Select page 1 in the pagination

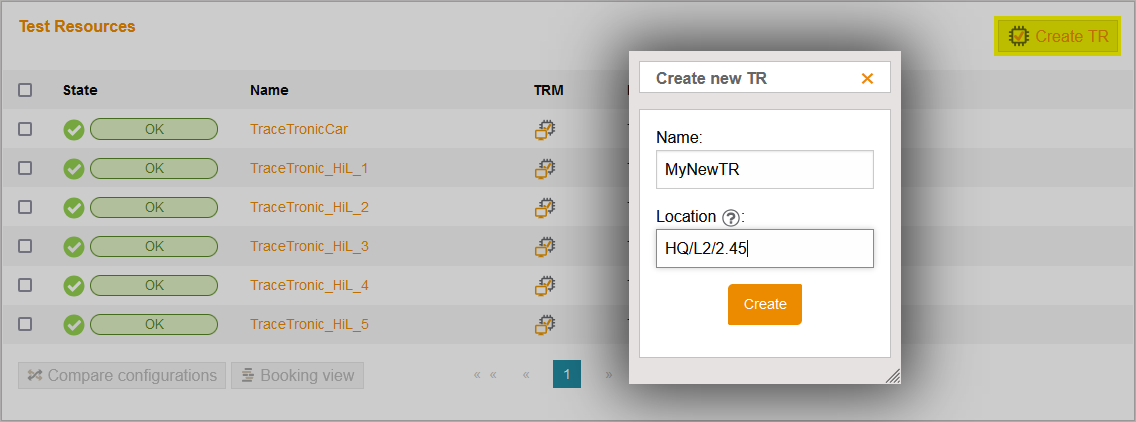pyautogui.click(x=566, y=375)
